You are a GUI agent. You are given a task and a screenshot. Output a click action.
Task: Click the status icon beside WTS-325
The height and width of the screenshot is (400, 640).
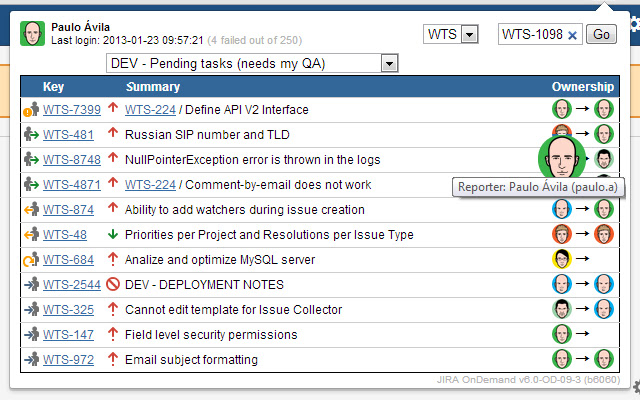click(31, 309)
